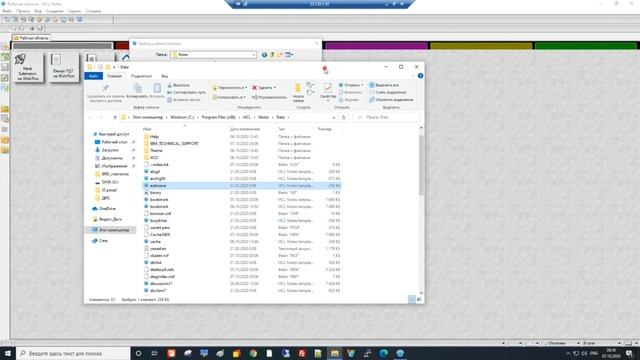Open the rocket workspace tile in HCL Notes
The width and height of the screenshot is (640, 360).
tap(28, 67)
